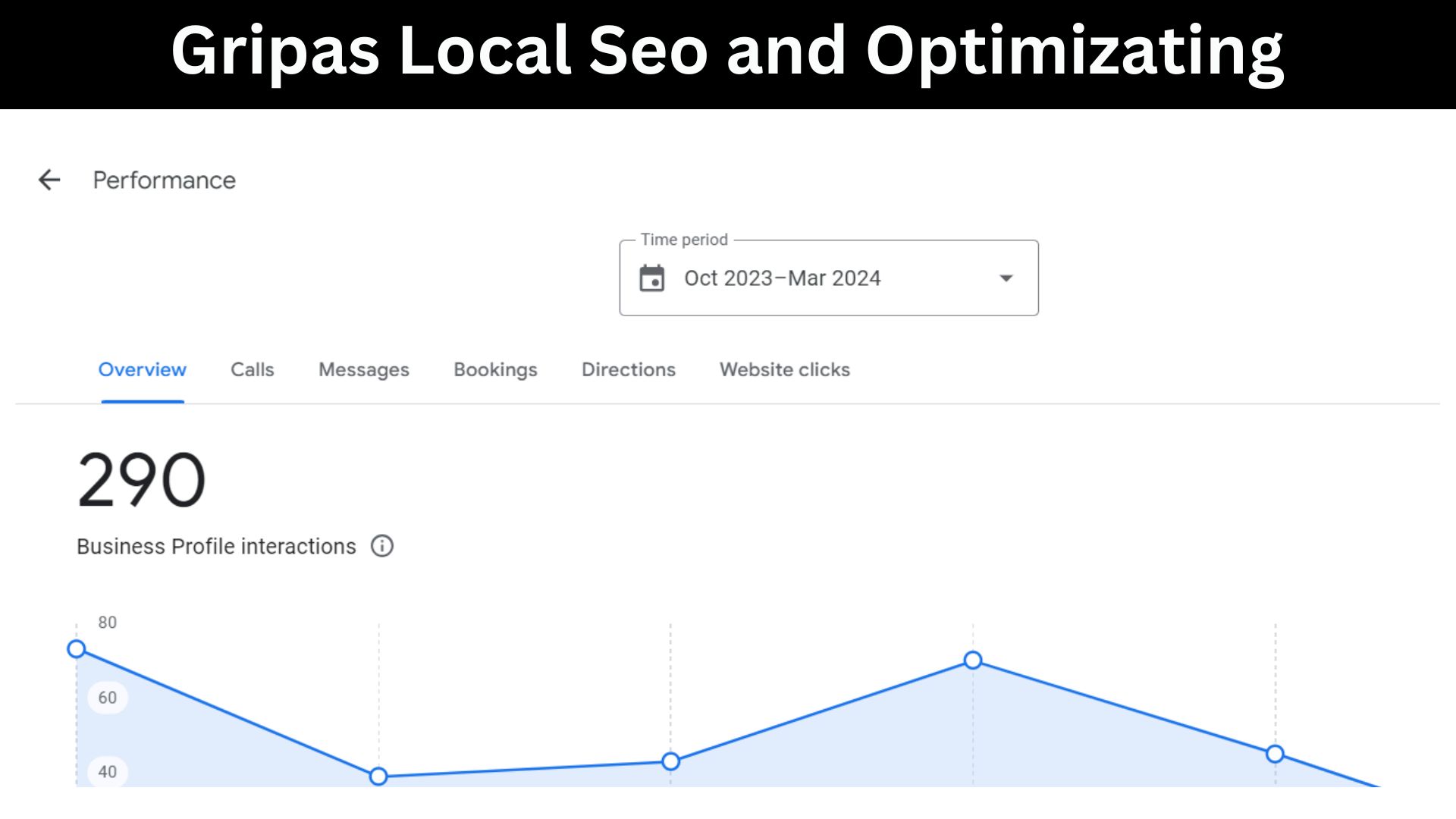The height and width of the screenshot is (819, 1456).
Task: Switch to the Website clicks tab
Action: [785, 369]
